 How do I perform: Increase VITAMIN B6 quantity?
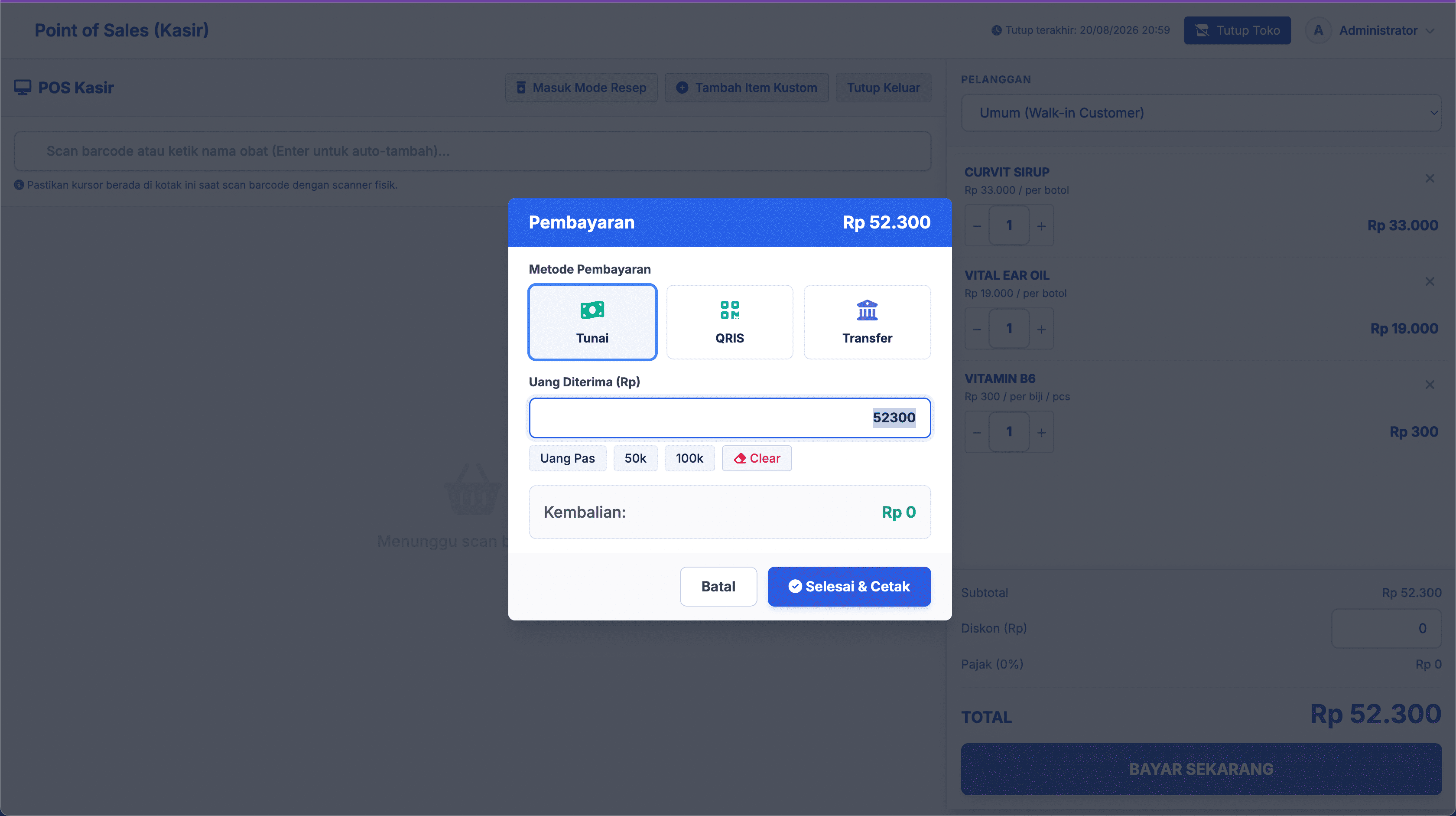(x=1041, y=432)
